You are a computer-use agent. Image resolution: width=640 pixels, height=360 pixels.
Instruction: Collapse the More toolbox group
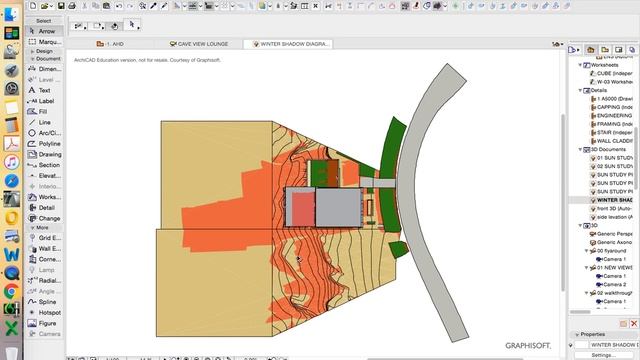(x=32, y=228)
